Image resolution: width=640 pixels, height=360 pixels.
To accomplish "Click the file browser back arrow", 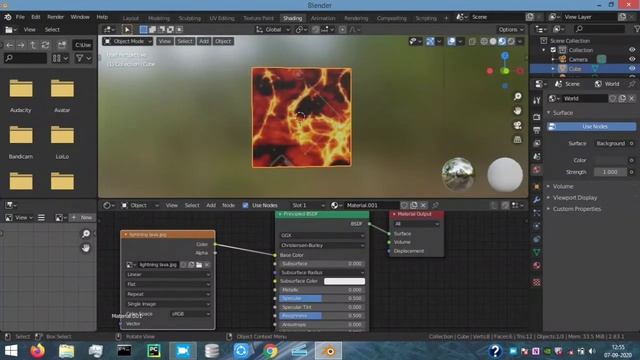I will 10,45.
